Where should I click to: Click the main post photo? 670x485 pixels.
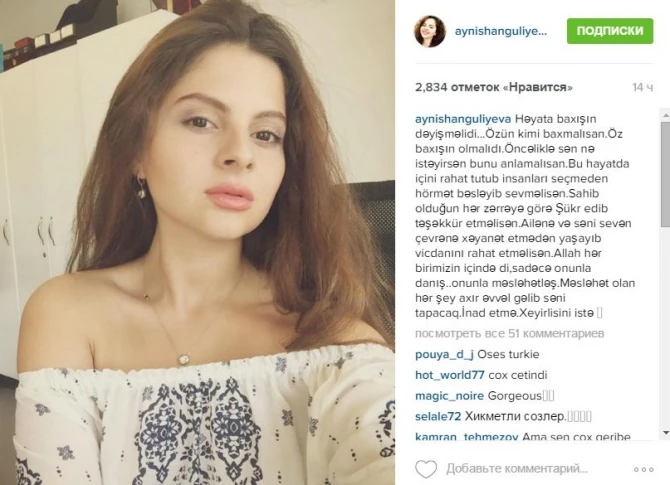197,242
